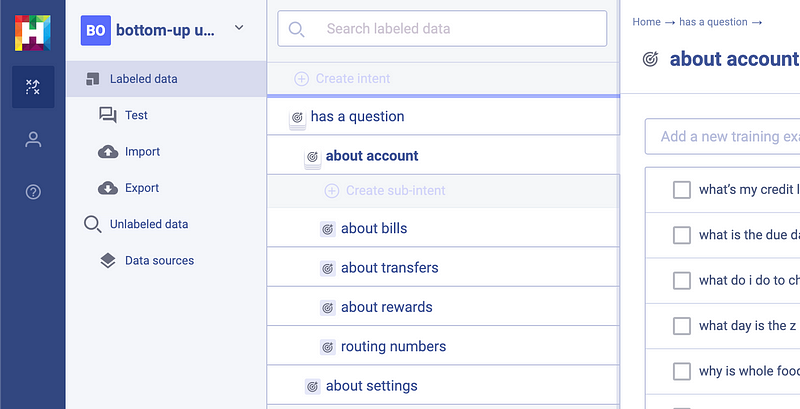Screen dimensions: 800x409
Task: Open the translate/NLU sidebar icon
Action: point(33,87)
